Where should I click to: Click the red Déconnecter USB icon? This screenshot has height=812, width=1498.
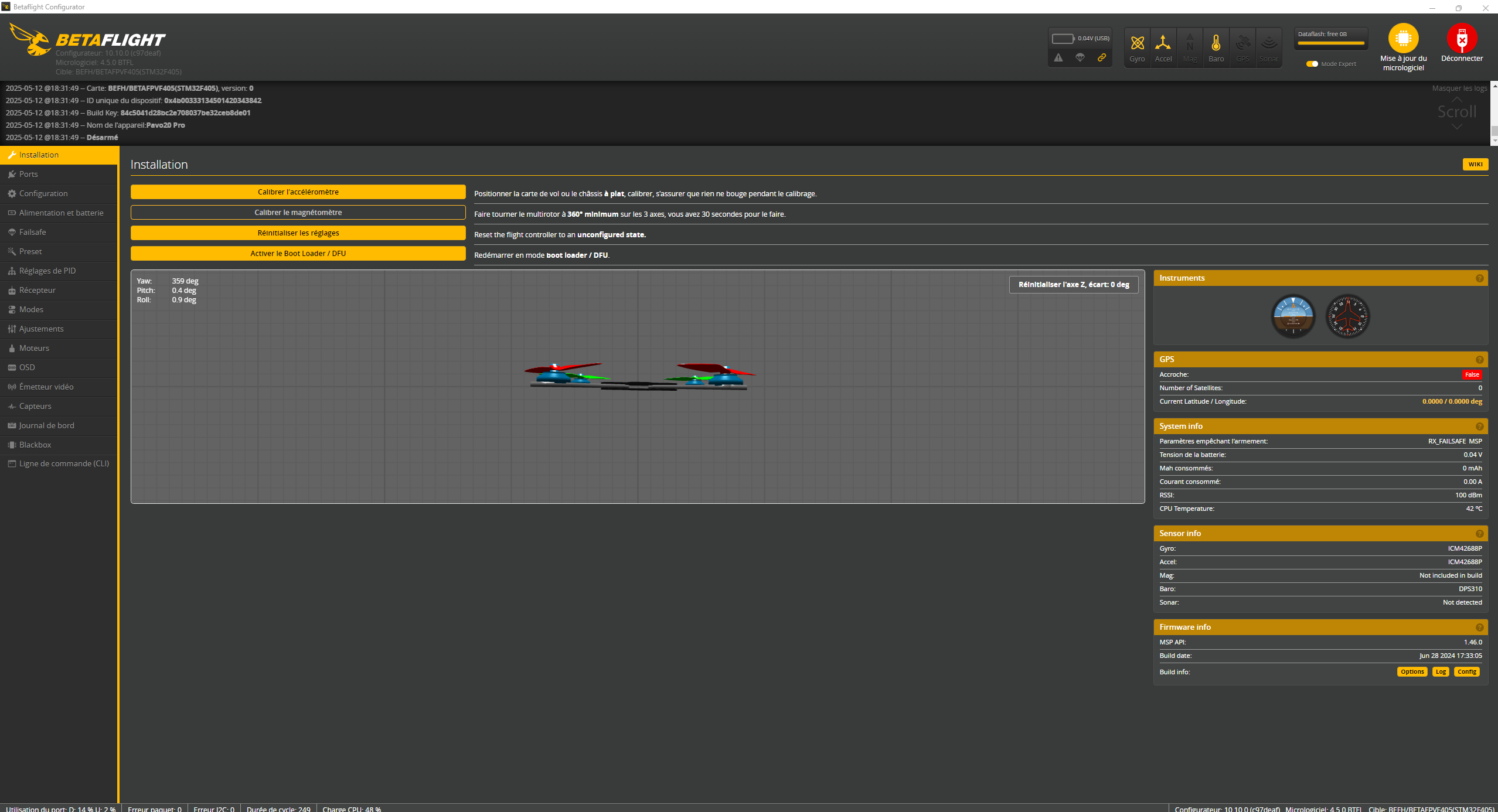(1462, 39)
